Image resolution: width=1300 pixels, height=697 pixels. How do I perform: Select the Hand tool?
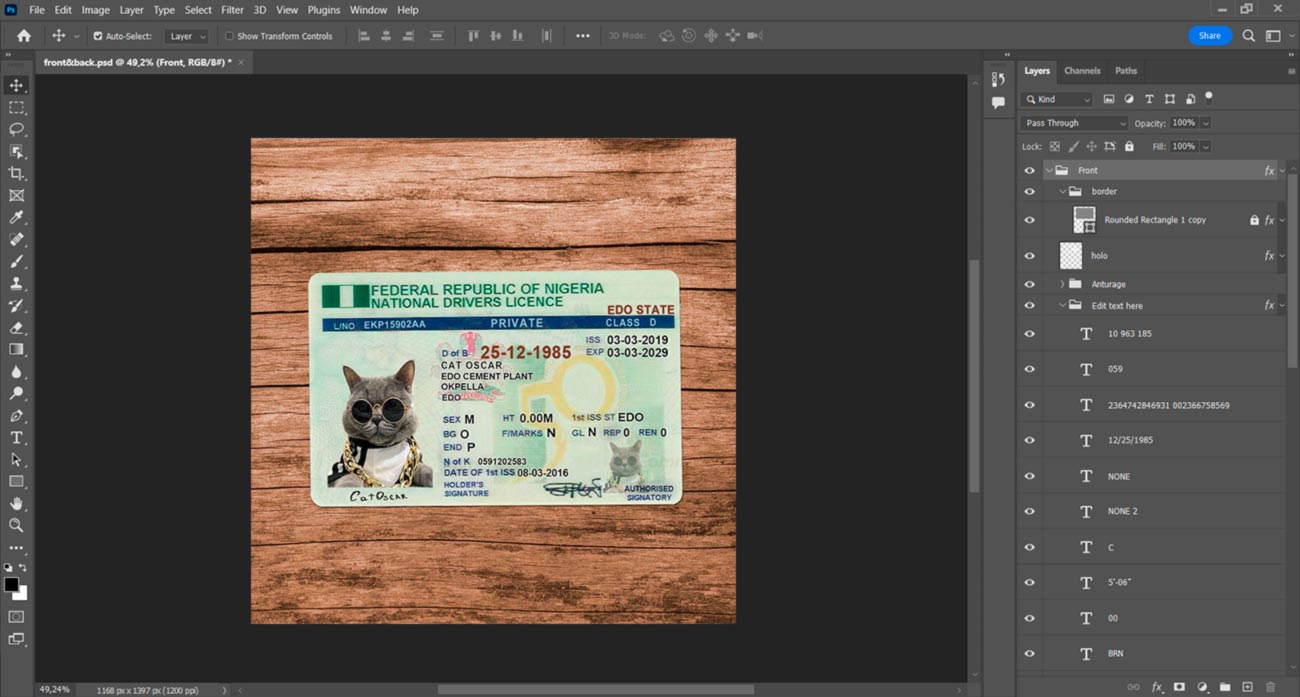[x=16, y=504]
